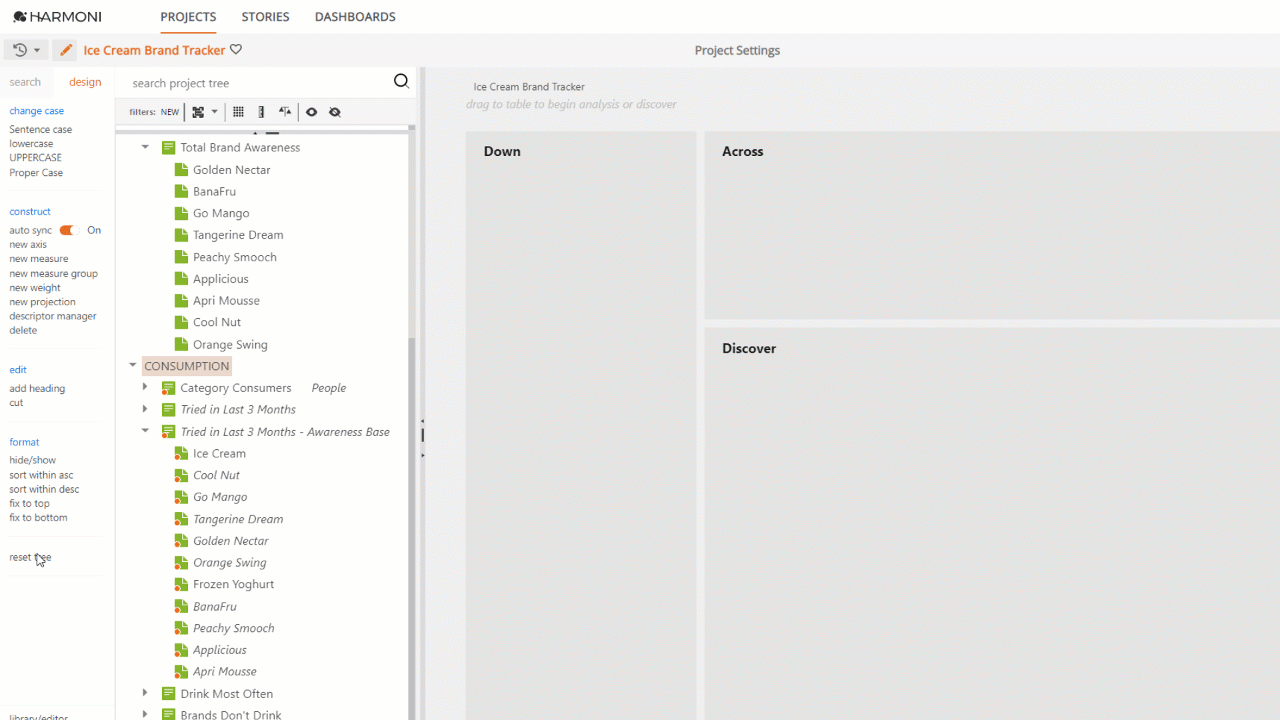
Task: Select the design side tab
Action: pyautogui.click(x=85, y=82)
